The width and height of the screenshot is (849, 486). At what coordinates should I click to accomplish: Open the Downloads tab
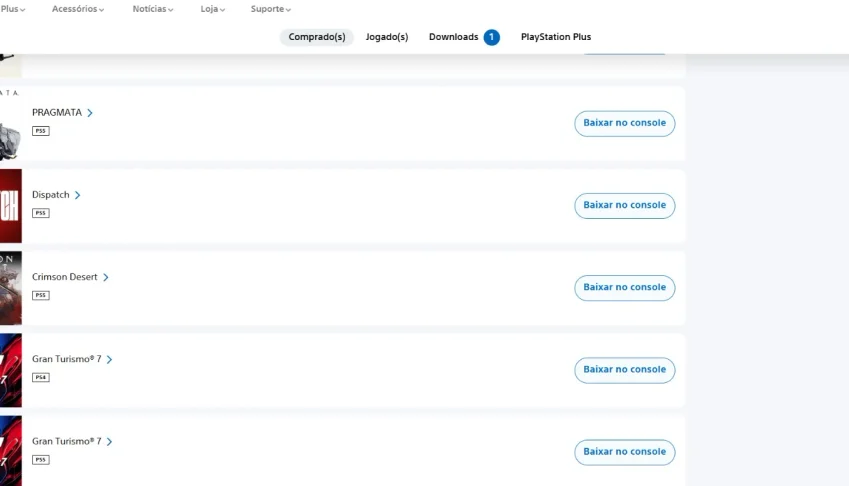click(453, 37)
